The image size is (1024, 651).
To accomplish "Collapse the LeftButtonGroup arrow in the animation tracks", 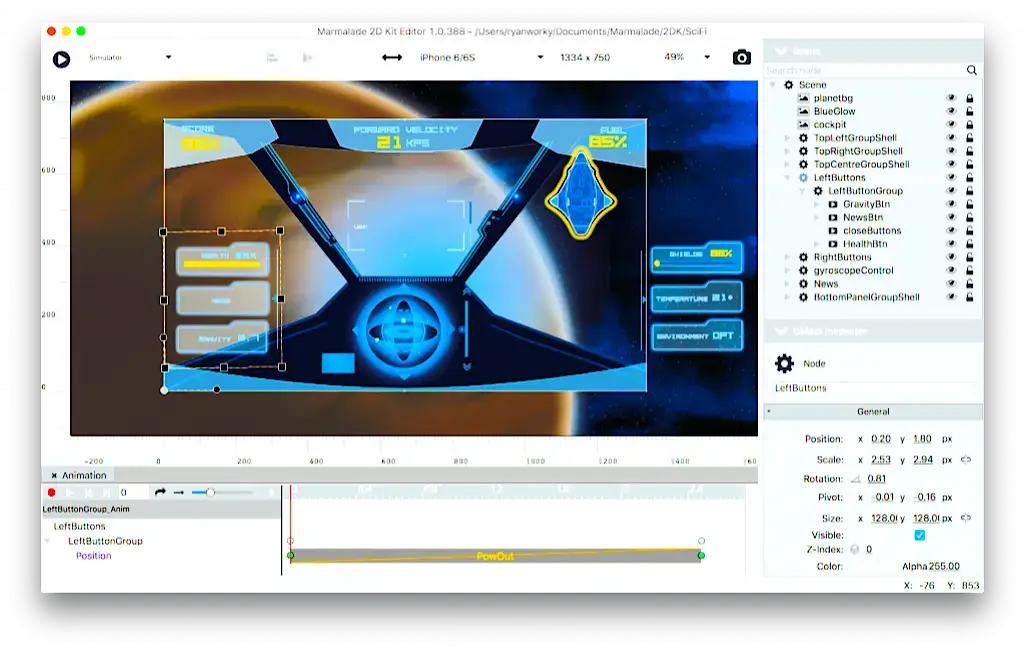I will coord(47,541).
